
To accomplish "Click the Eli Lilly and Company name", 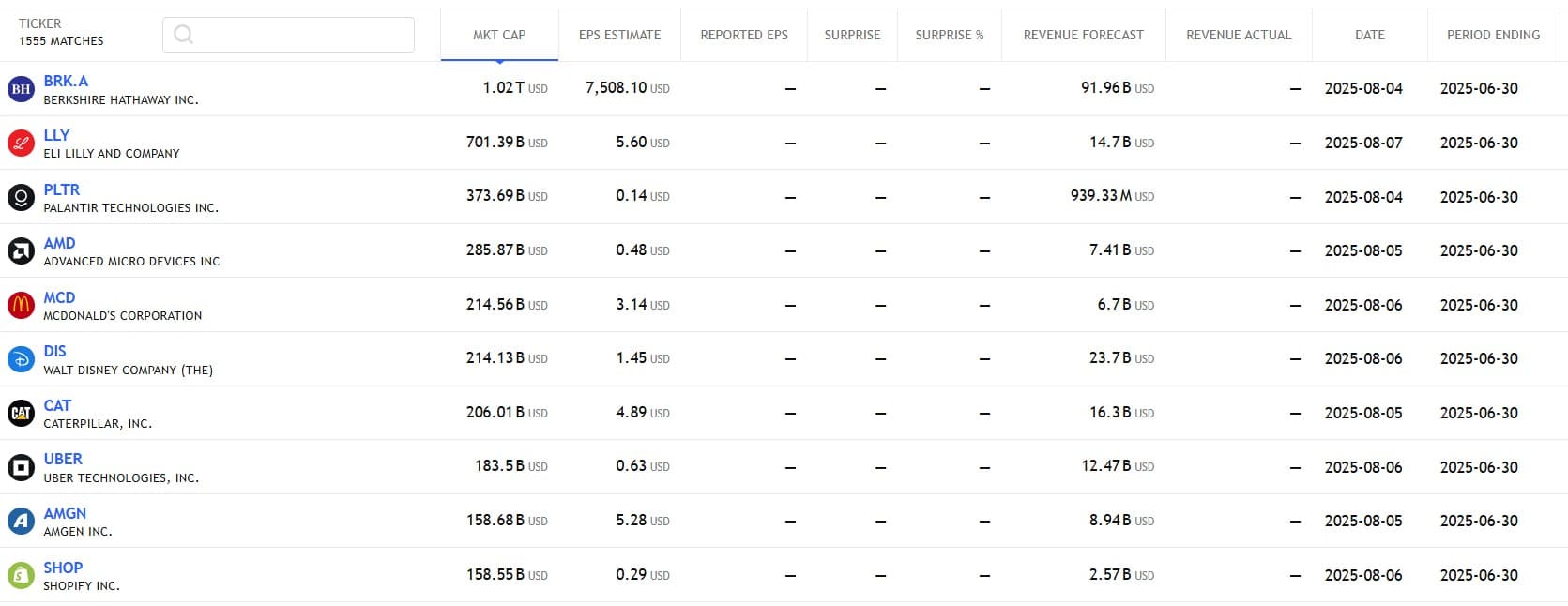I will [x=112, y=154].
